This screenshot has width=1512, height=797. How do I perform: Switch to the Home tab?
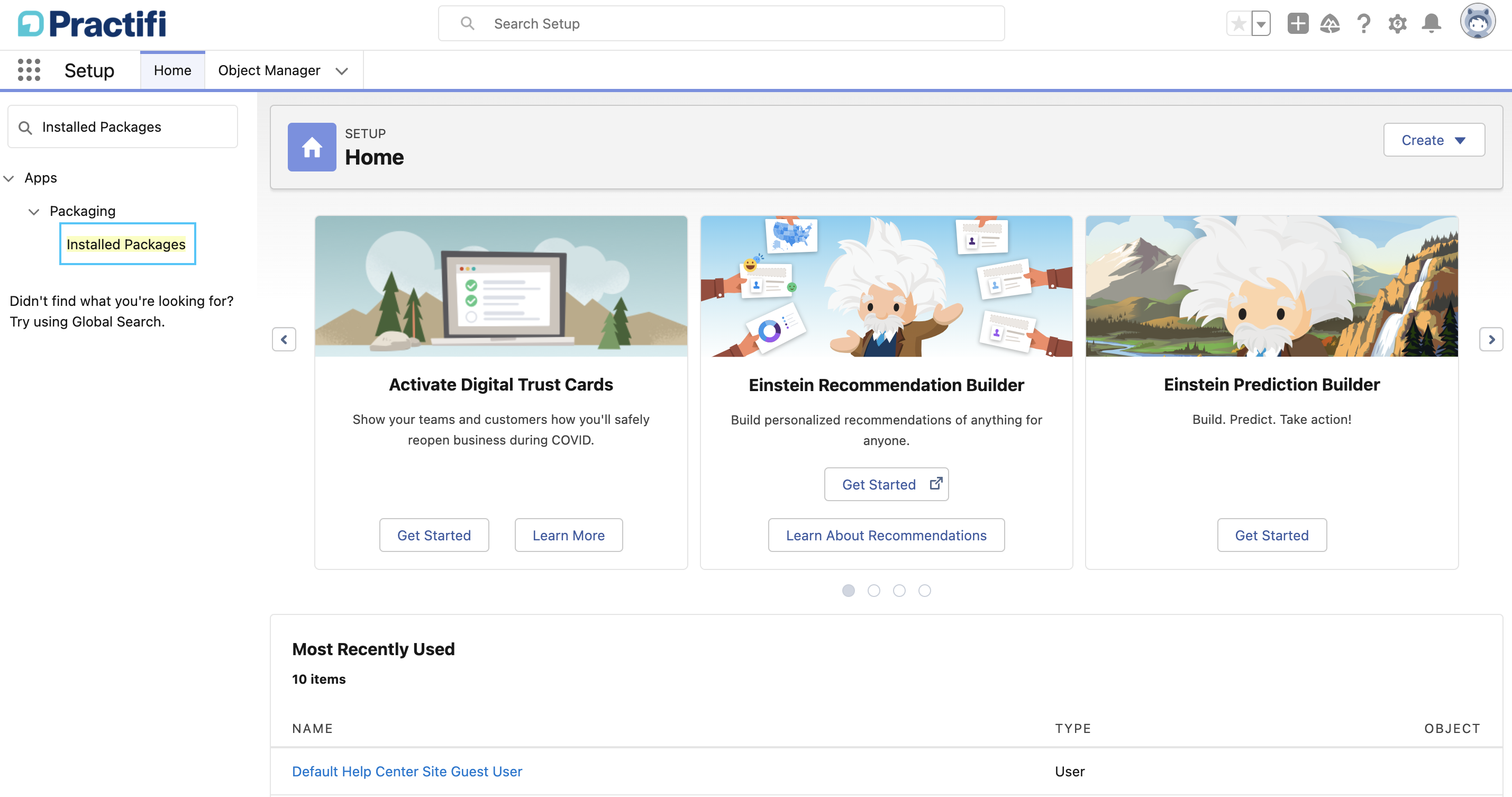[172, 70]
